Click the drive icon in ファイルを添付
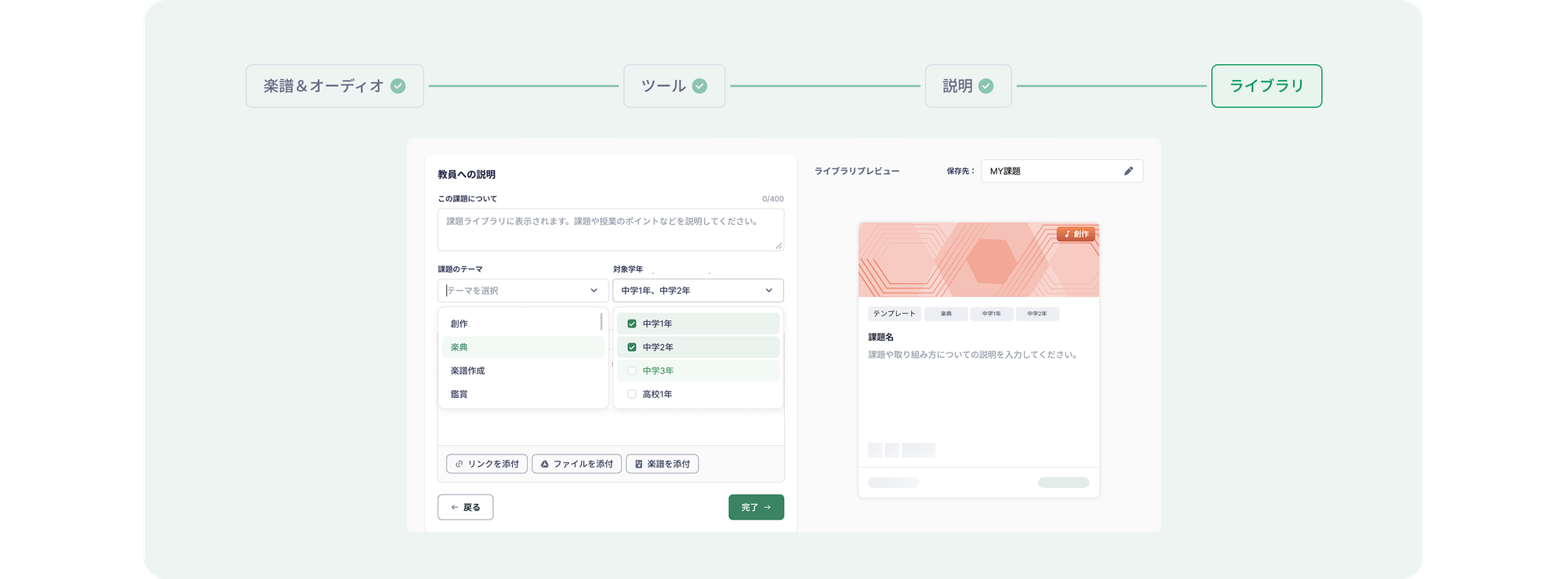 [545, 464]
